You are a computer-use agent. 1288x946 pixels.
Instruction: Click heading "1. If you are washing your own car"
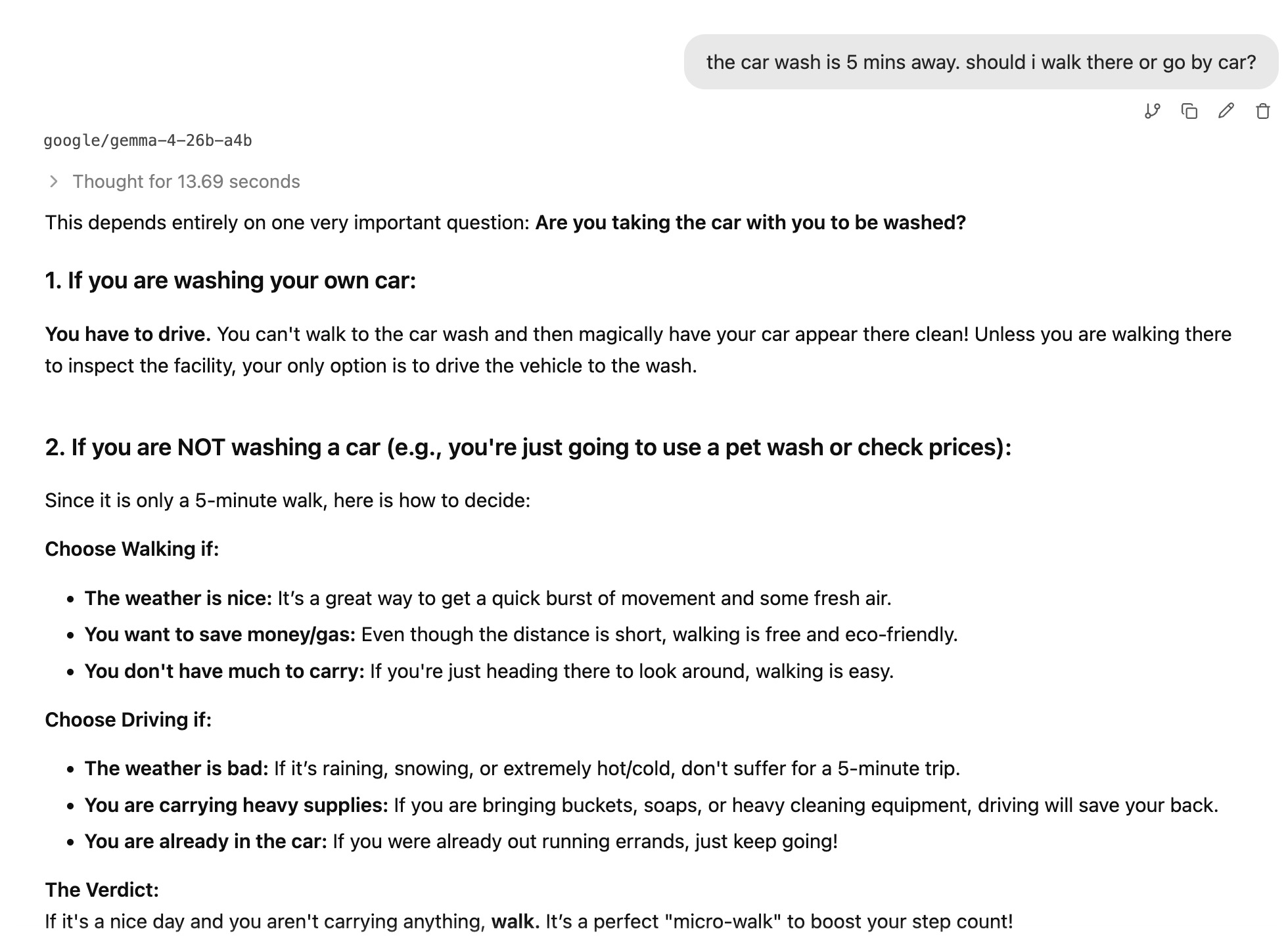[230, 281]
